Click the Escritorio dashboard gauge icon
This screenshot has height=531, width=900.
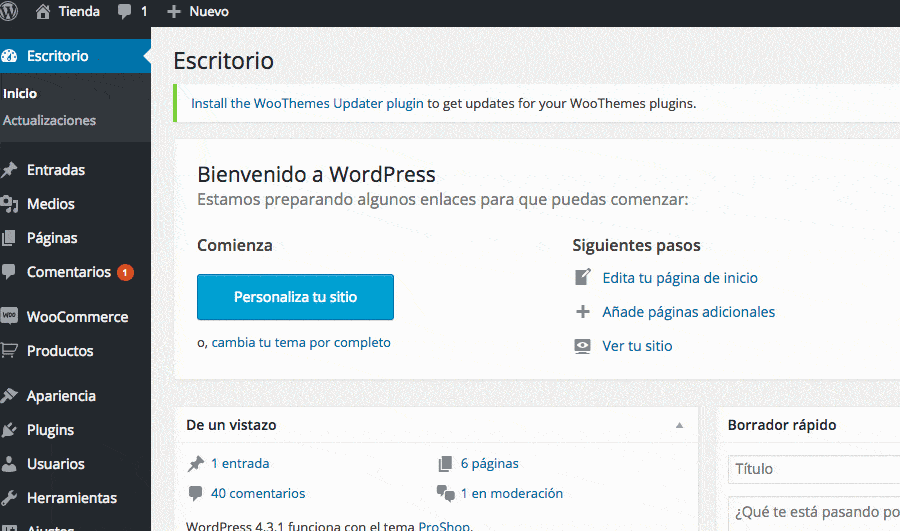pyautogui.click(x=9, y=56)
